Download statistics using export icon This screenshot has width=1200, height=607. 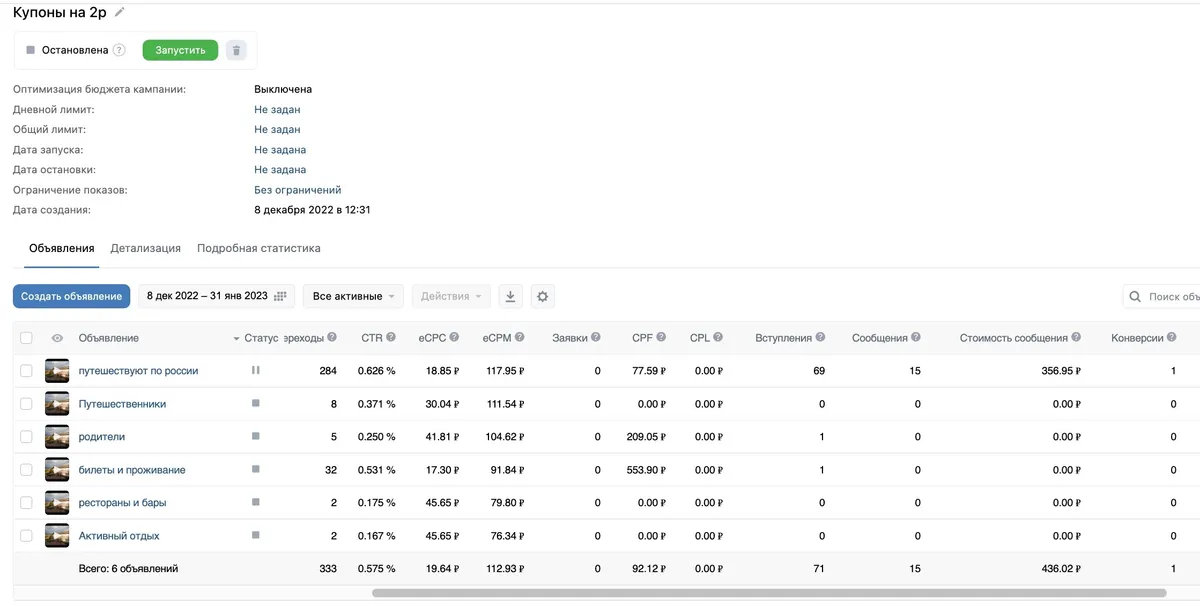point(510,296)
